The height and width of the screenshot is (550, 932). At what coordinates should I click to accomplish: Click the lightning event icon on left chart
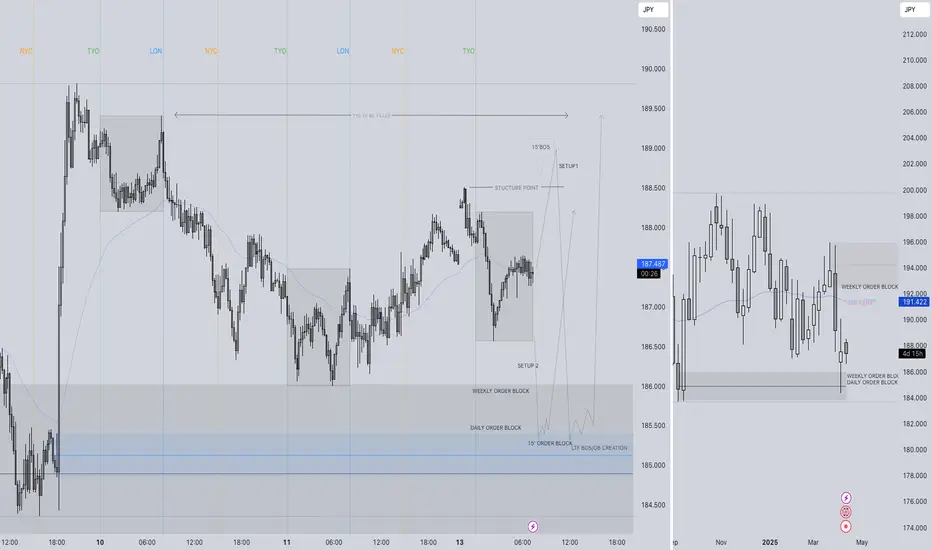pyautogui.click(x=533, y=526)
